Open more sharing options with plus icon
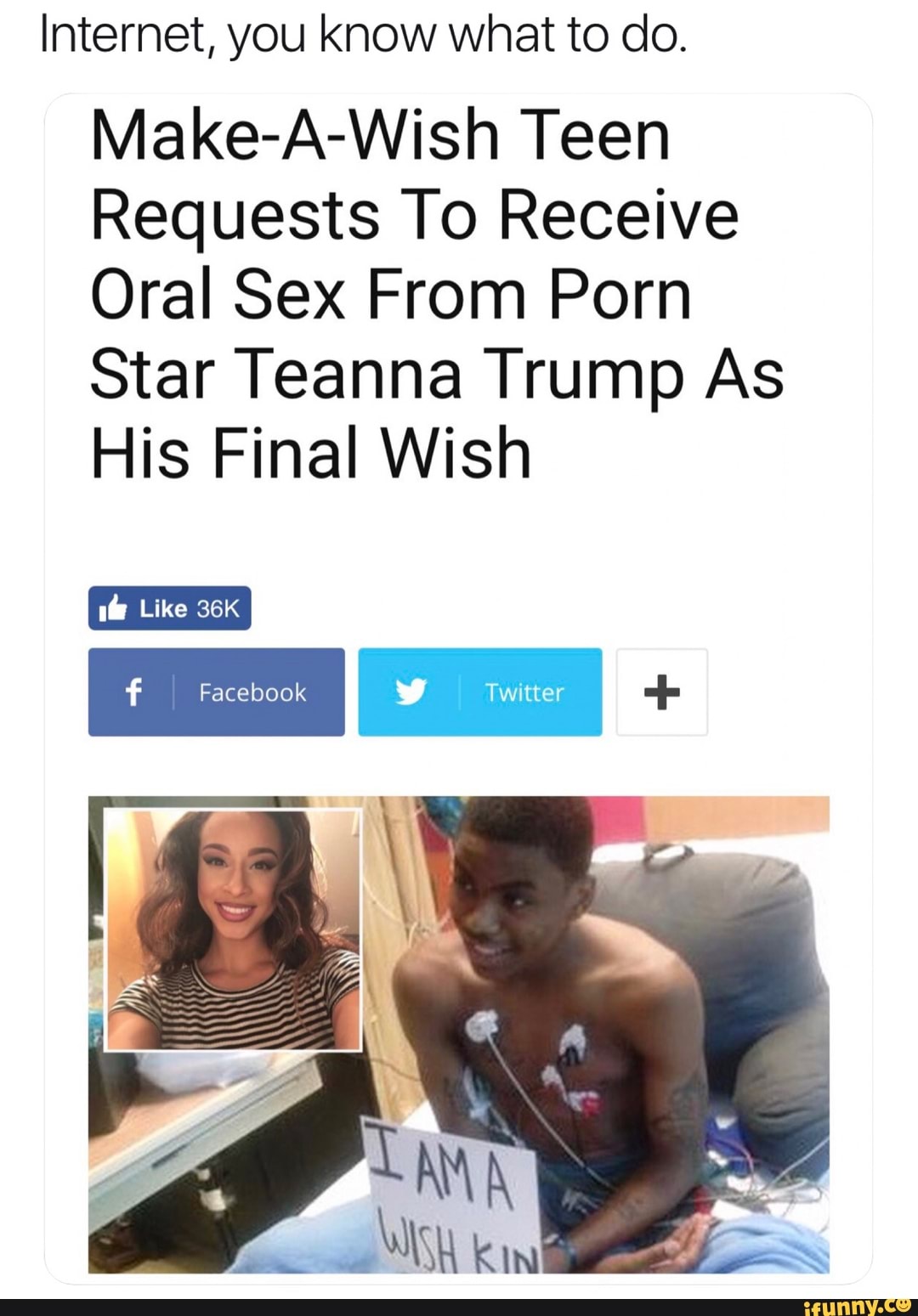The height and width of the screenshot is (1316, 918). (x=662, y=692)
